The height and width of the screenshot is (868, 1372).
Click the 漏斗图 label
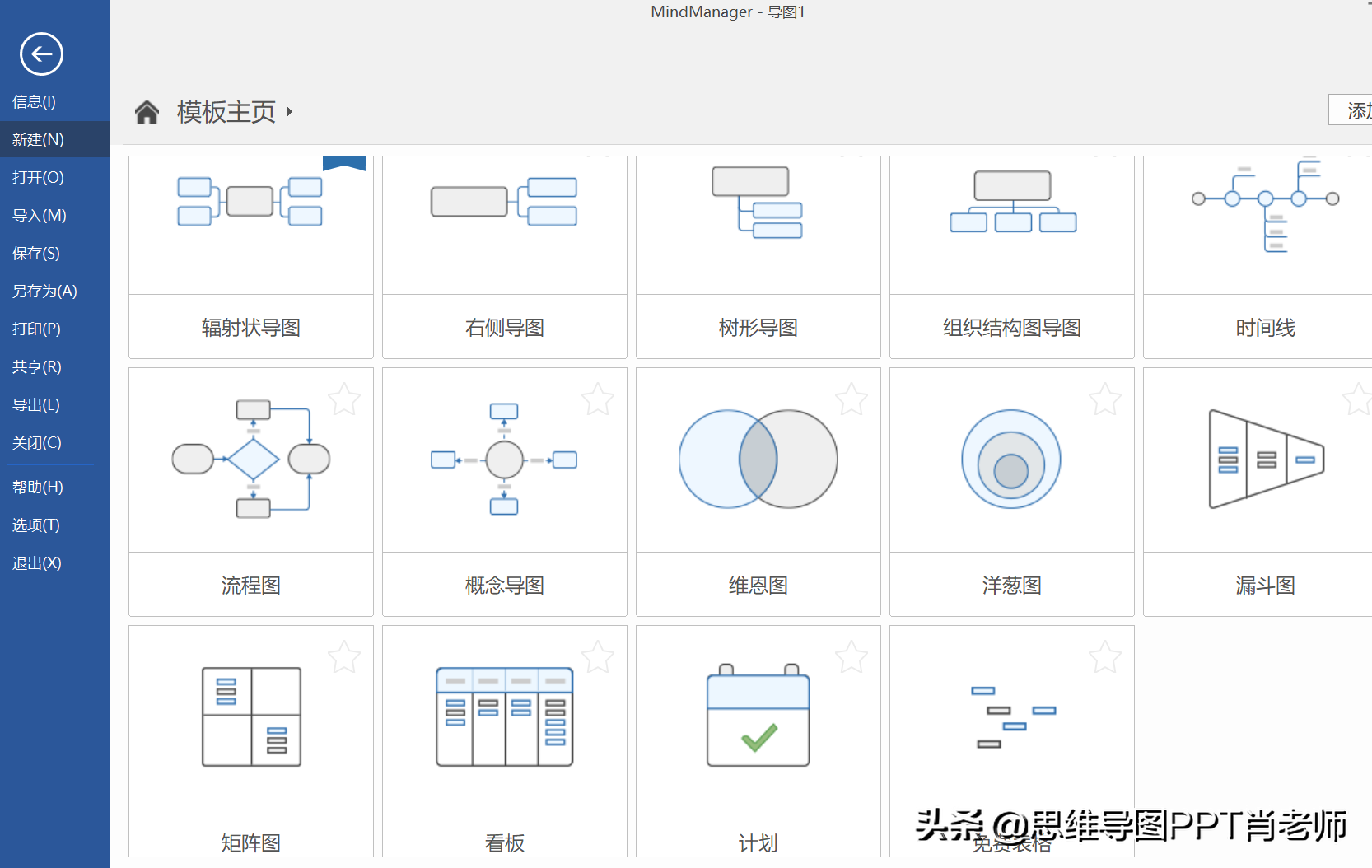1266,586
